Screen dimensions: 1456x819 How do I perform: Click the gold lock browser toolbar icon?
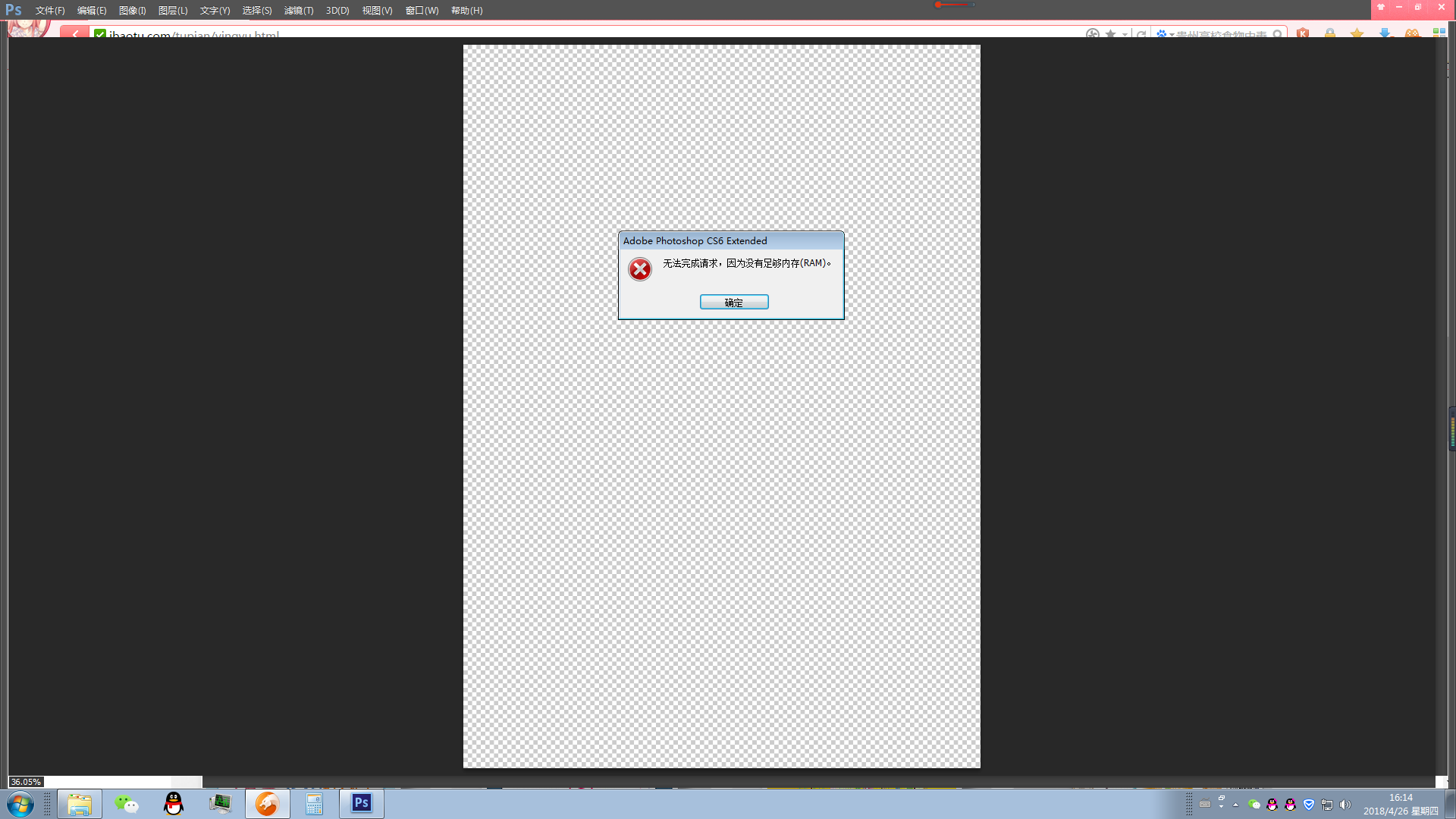pyautogui.click(x=1330, y=33)
